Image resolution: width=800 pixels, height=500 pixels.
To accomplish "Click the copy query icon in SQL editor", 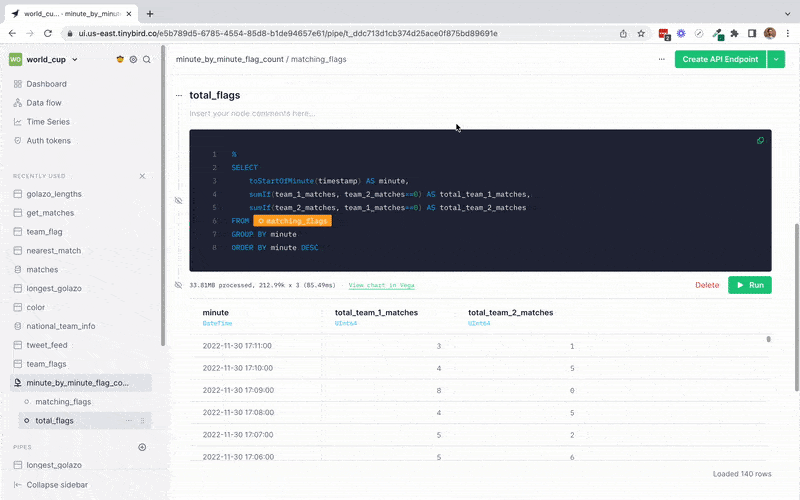I will click(x=760, y=141).
